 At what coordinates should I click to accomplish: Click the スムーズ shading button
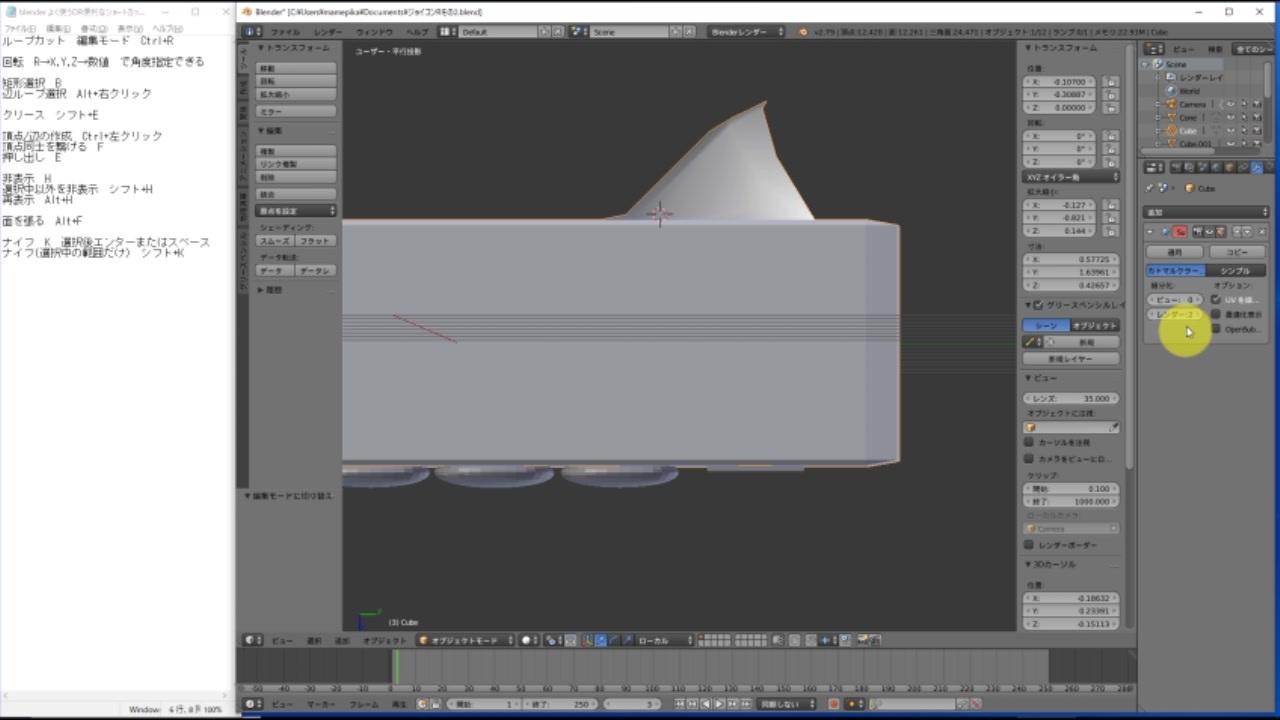(x=274, y=241)
